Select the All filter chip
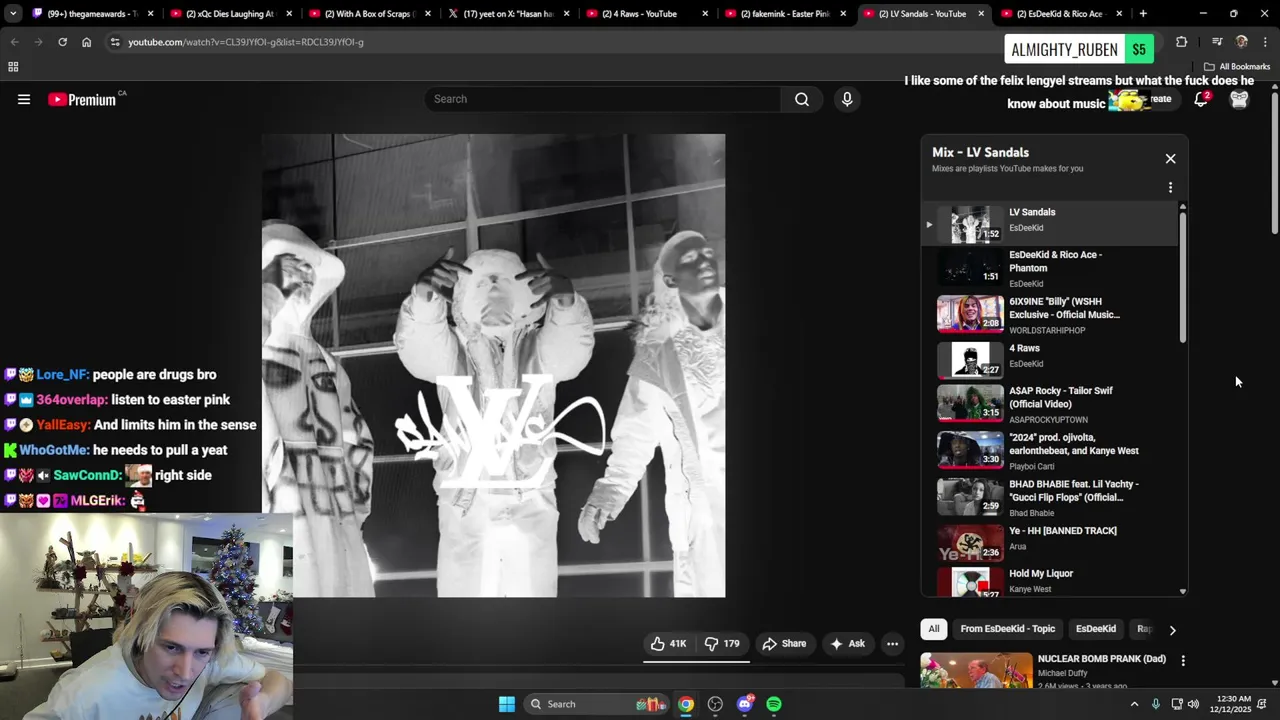 click(x=934, y=629)
